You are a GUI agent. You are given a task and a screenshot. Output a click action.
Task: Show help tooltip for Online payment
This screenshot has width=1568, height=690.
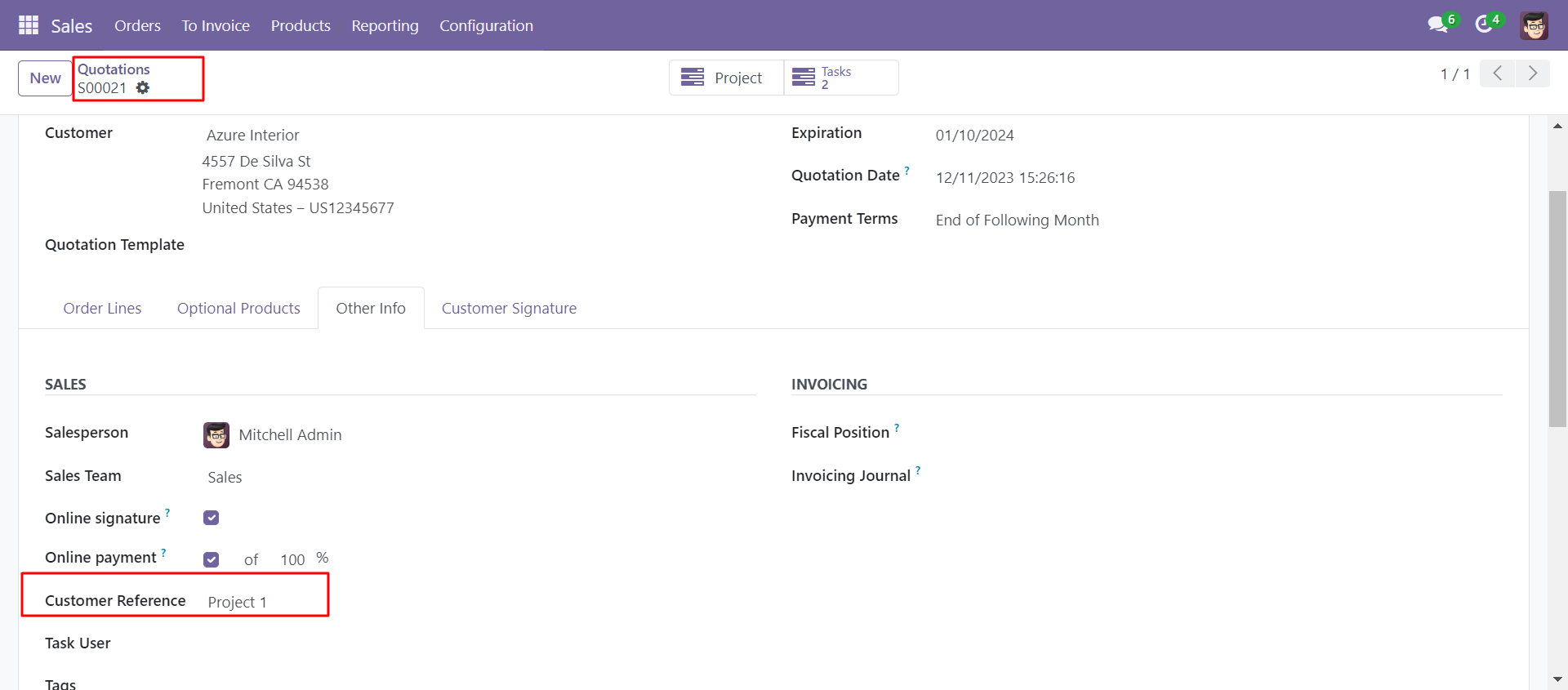tap(163, 552)
